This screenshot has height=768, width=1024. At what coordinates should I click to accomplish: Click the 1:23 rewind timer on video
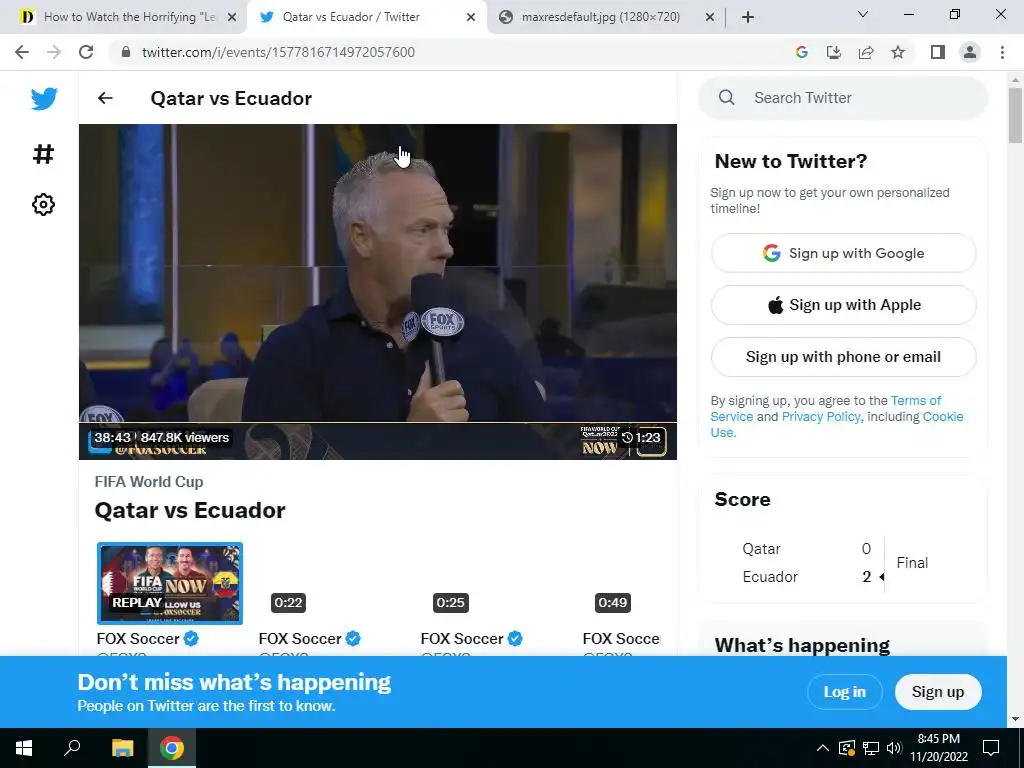coord(641,438)
